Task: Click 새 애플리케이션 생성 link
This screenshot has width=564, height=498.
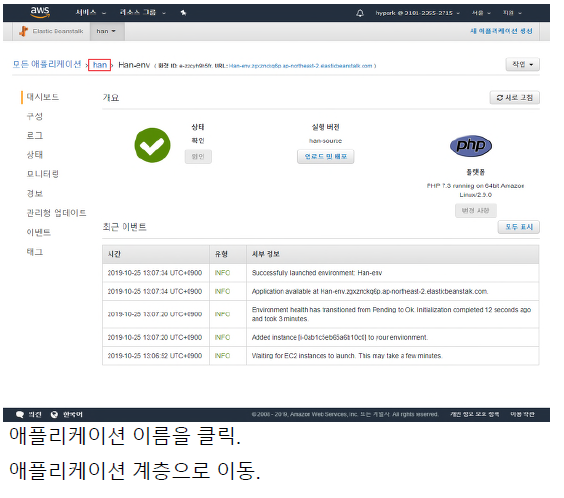Action: (x=501, y=31)
